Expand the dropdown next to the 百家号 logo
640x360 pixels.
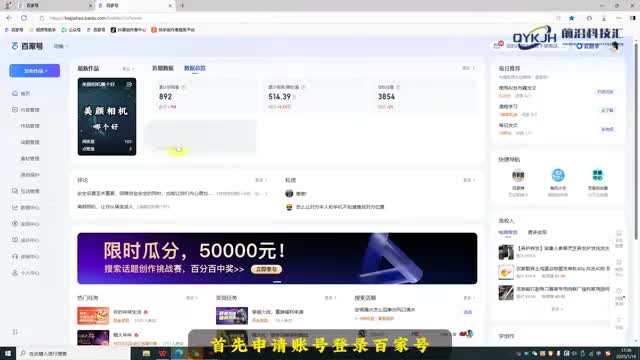click(x=60, y=46)
